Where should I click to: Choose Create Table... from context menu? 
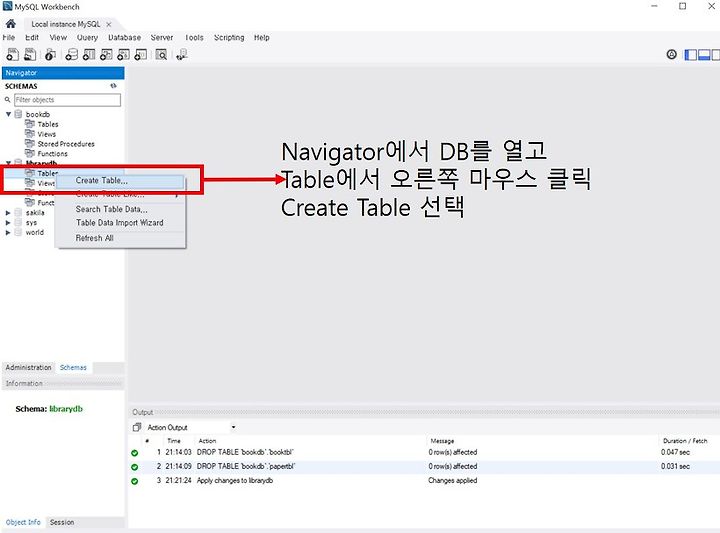120,181
